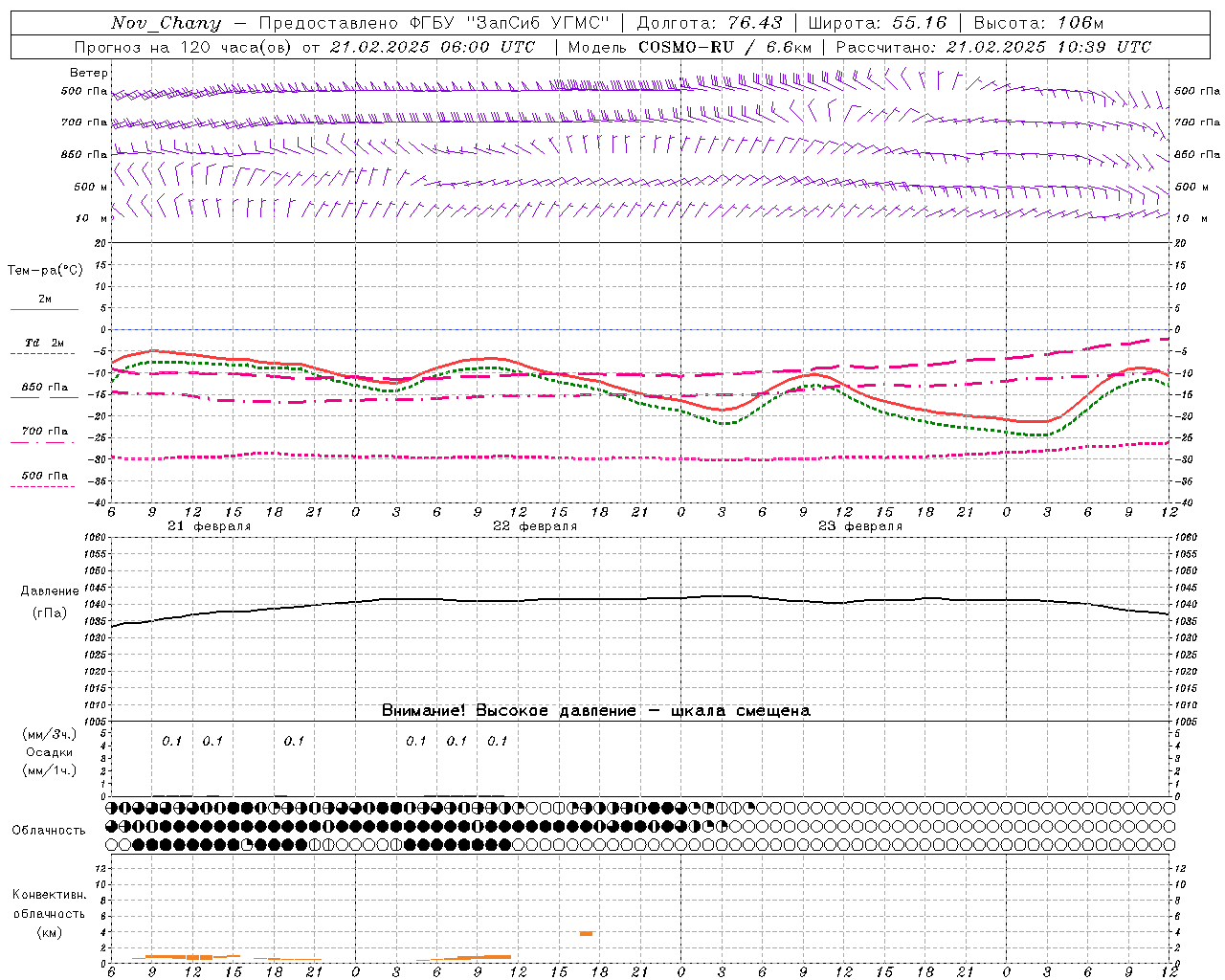Click the '22 февраля' date label
The image size is (1225, 980).
534,526
